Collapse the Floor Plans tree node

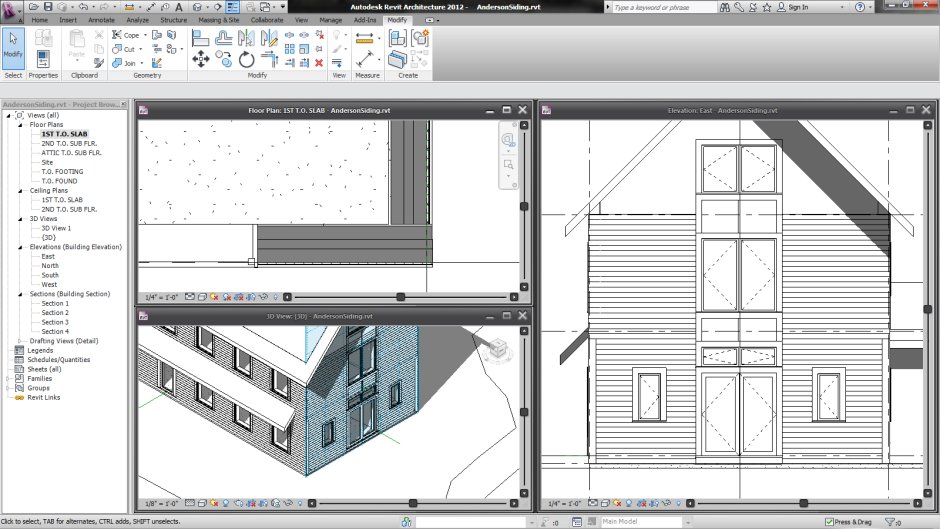tap(20, 125)
